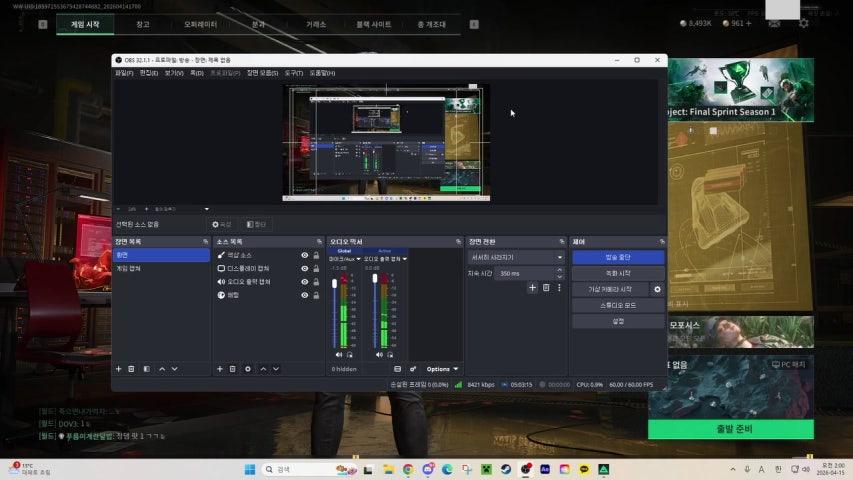Open advanced audio properties gears icon

413,369
